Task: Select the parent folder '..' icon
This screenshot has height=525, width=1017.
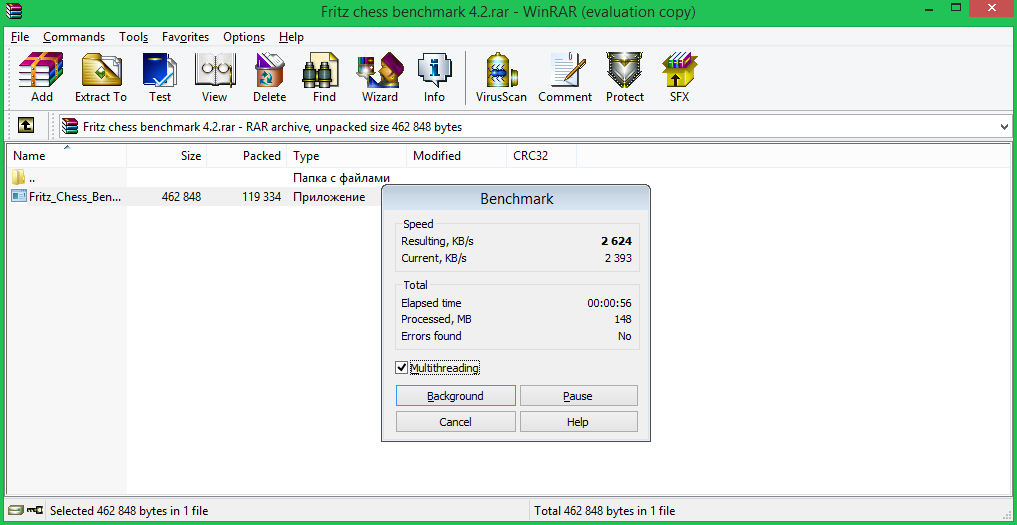Action: [19, 177]
